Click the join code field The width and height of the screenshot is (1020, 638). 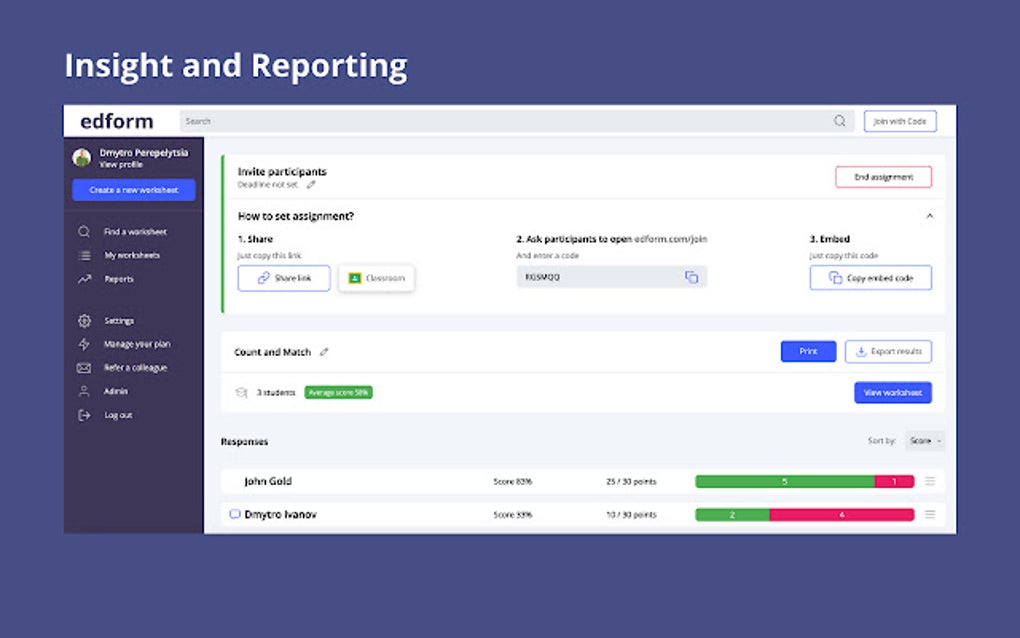click(611, 277)
